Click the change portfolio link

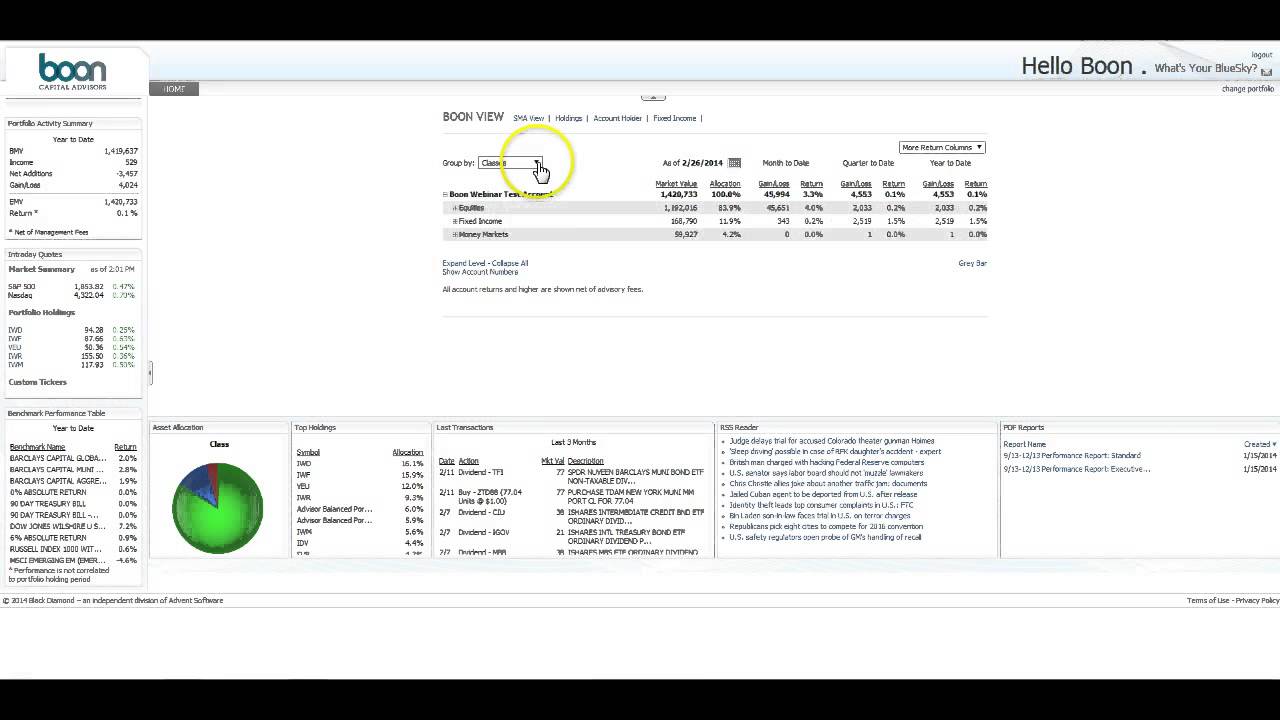click(1247, 89)
